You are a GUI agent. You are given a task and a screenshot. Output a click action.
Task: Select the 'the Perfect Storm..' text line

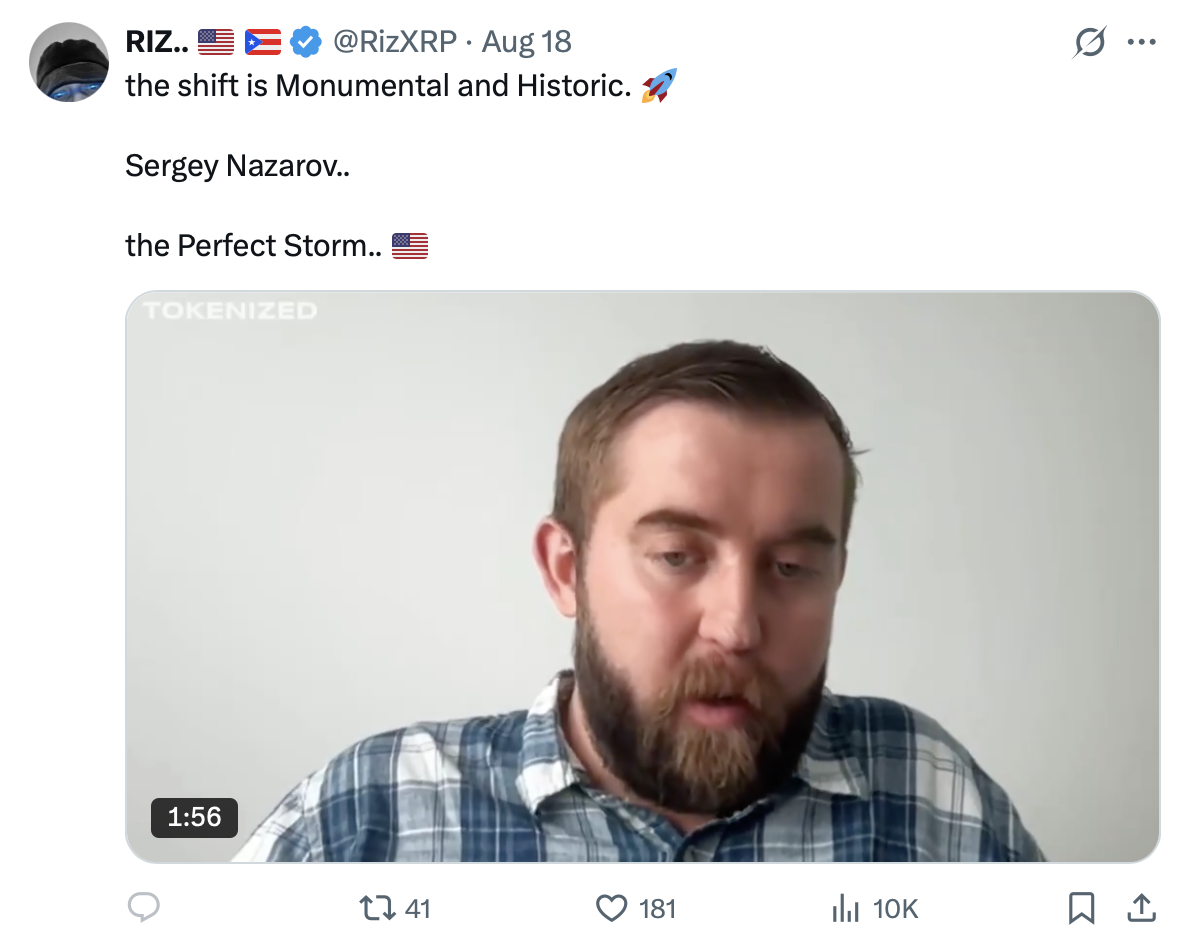[x=254, y=246]
